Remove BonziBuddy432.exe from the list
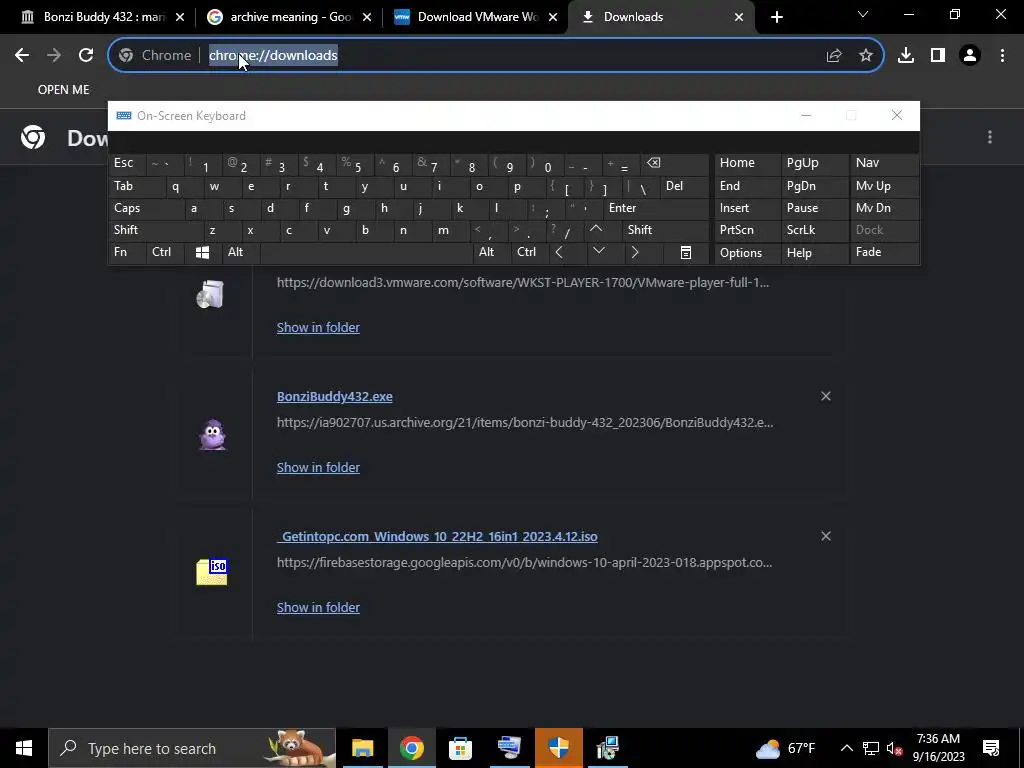 (x=825, y=396)
